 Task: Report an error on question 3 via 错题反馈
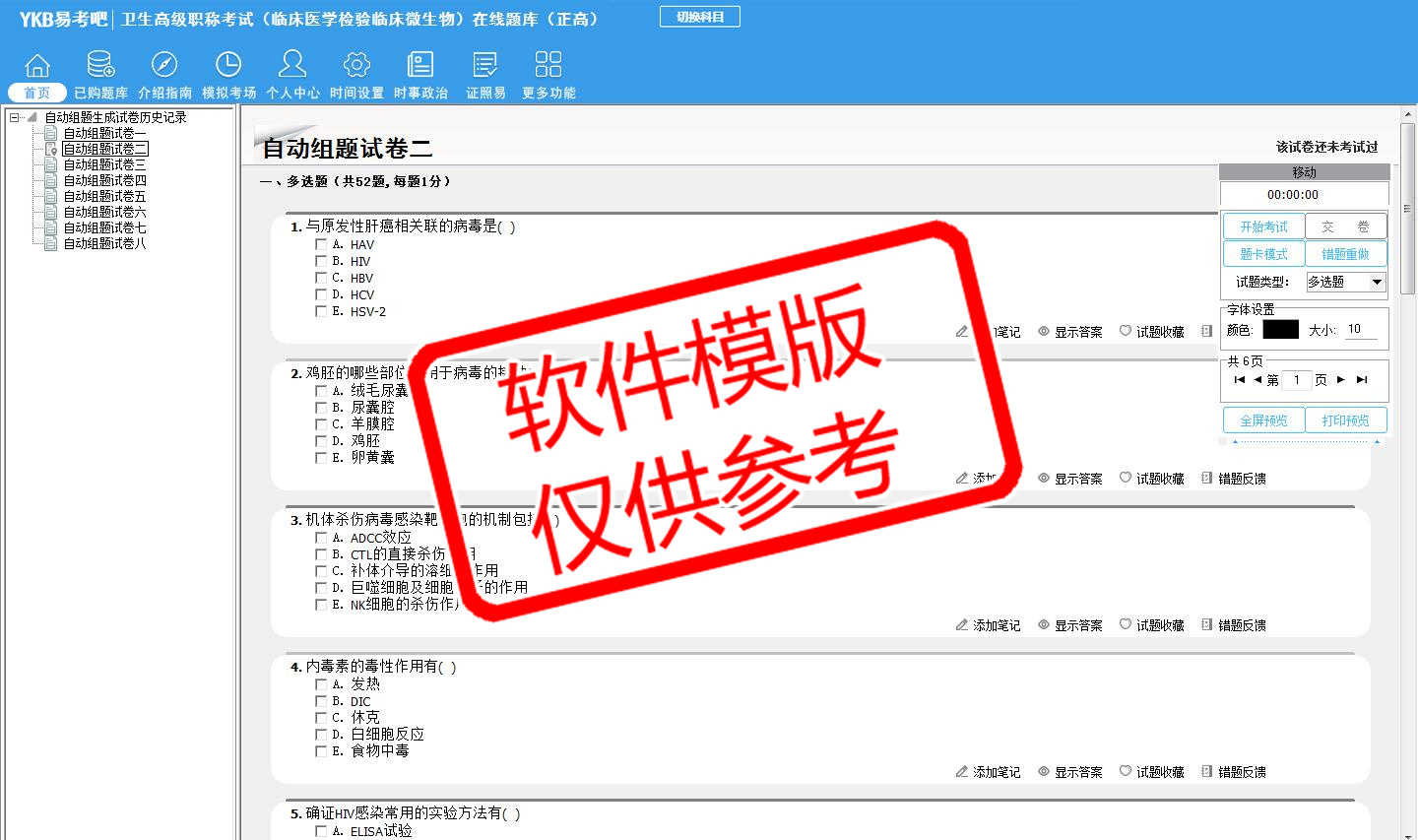click(1234, 625)
